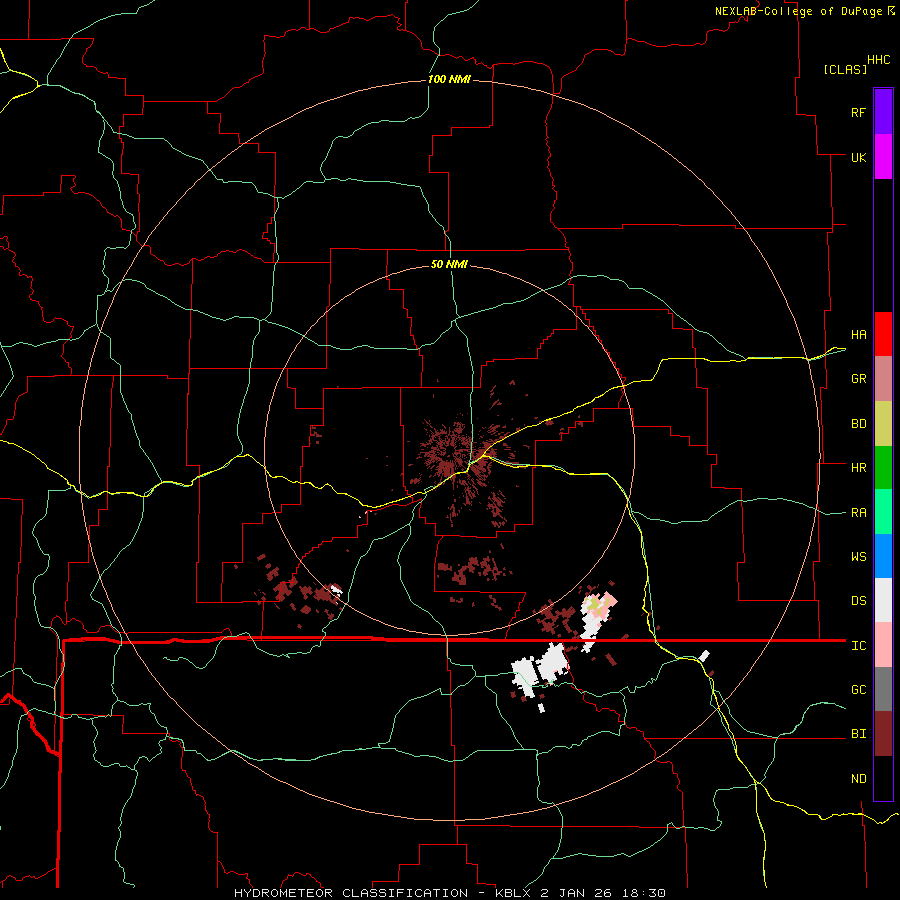The image size is (900, 900).
Task: Click the ND legend label
Action: (x=858, y=779)
